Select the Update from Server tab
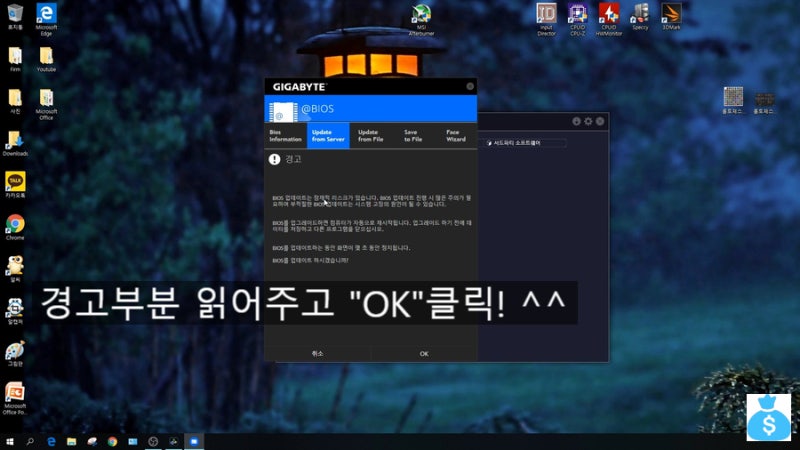 tap(328, 136)
